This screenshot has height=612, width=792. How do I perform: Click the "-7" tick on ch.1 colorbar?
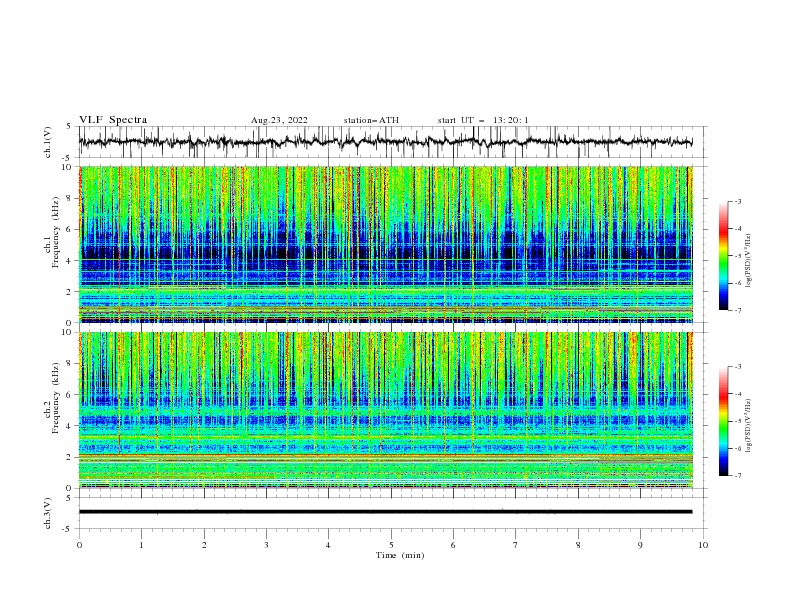737,310
